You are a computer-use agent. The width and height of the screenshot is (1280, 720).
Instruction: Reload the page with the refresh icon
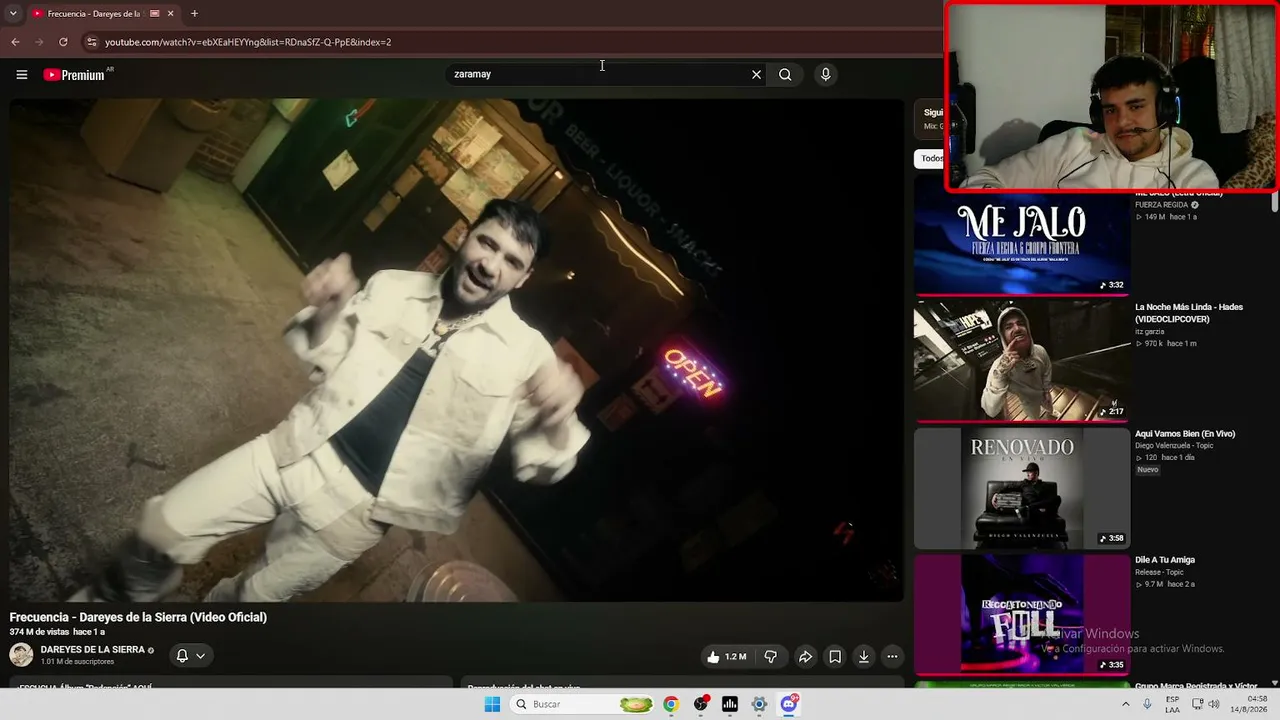63,42
